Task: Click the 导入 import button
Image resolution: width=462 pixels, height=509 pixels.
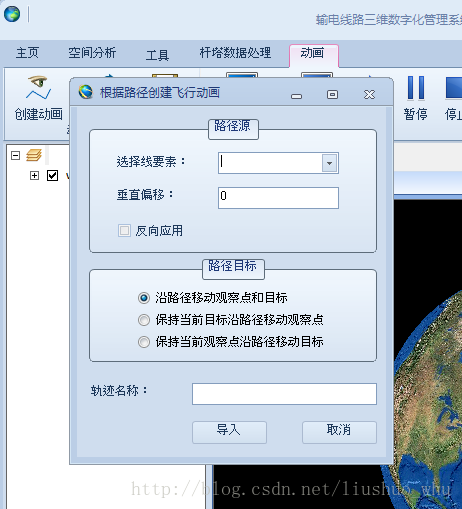Action: [x=229, y=432]
